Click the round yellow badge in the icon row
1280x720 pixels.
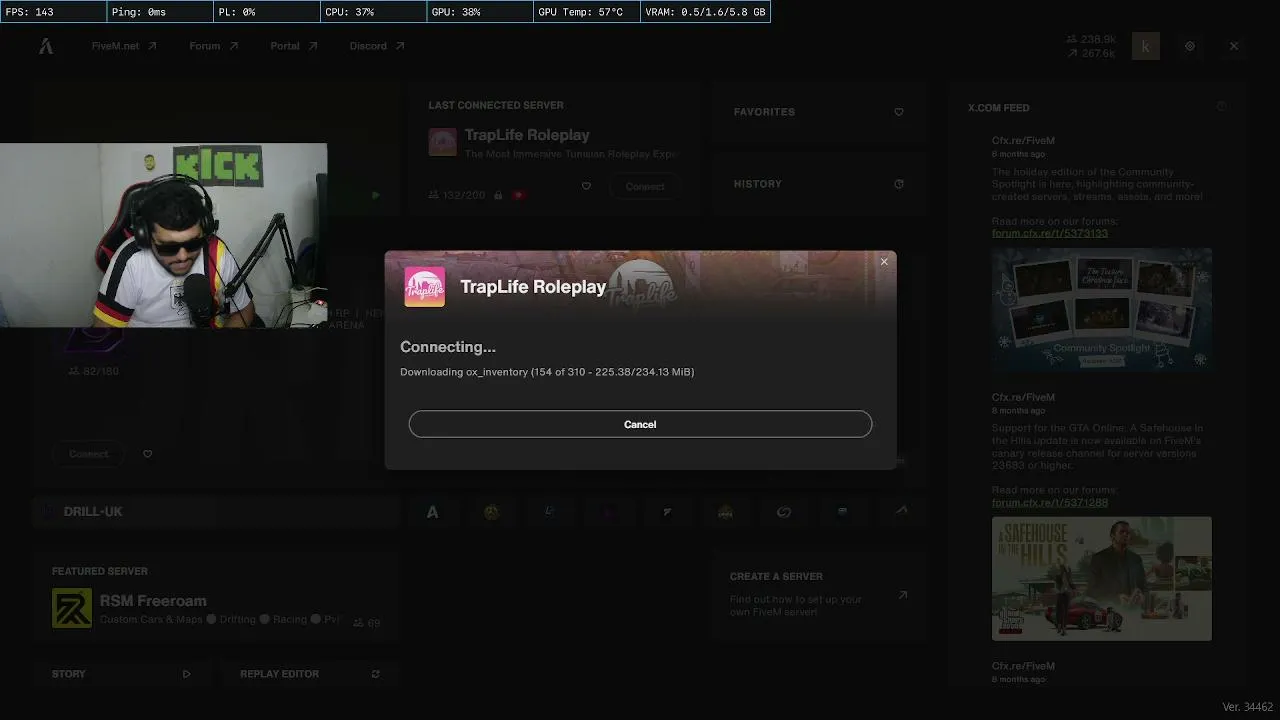[x=491, y=512]
